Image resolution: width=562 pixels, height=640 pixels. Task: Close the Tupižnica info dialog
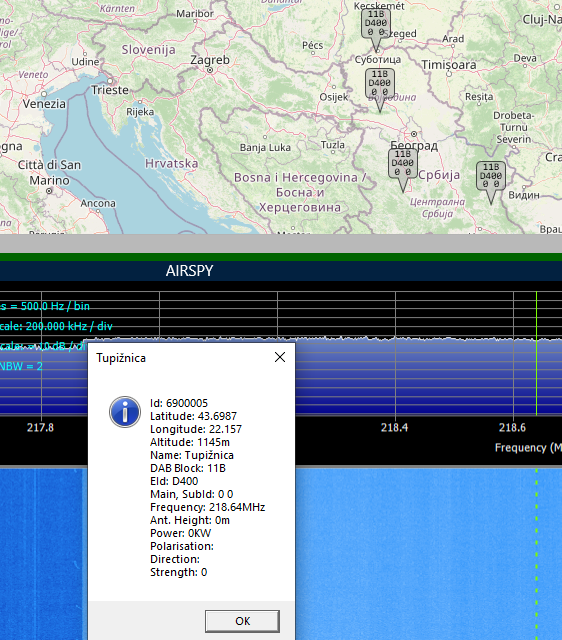click(280, 357)
